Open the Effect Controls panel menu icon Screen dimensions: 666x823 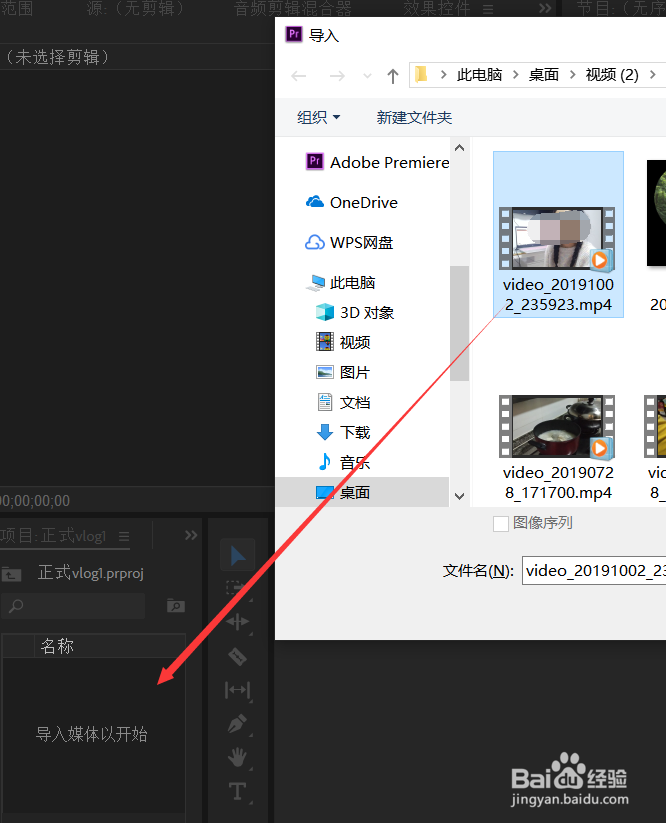tap(488, 8)
